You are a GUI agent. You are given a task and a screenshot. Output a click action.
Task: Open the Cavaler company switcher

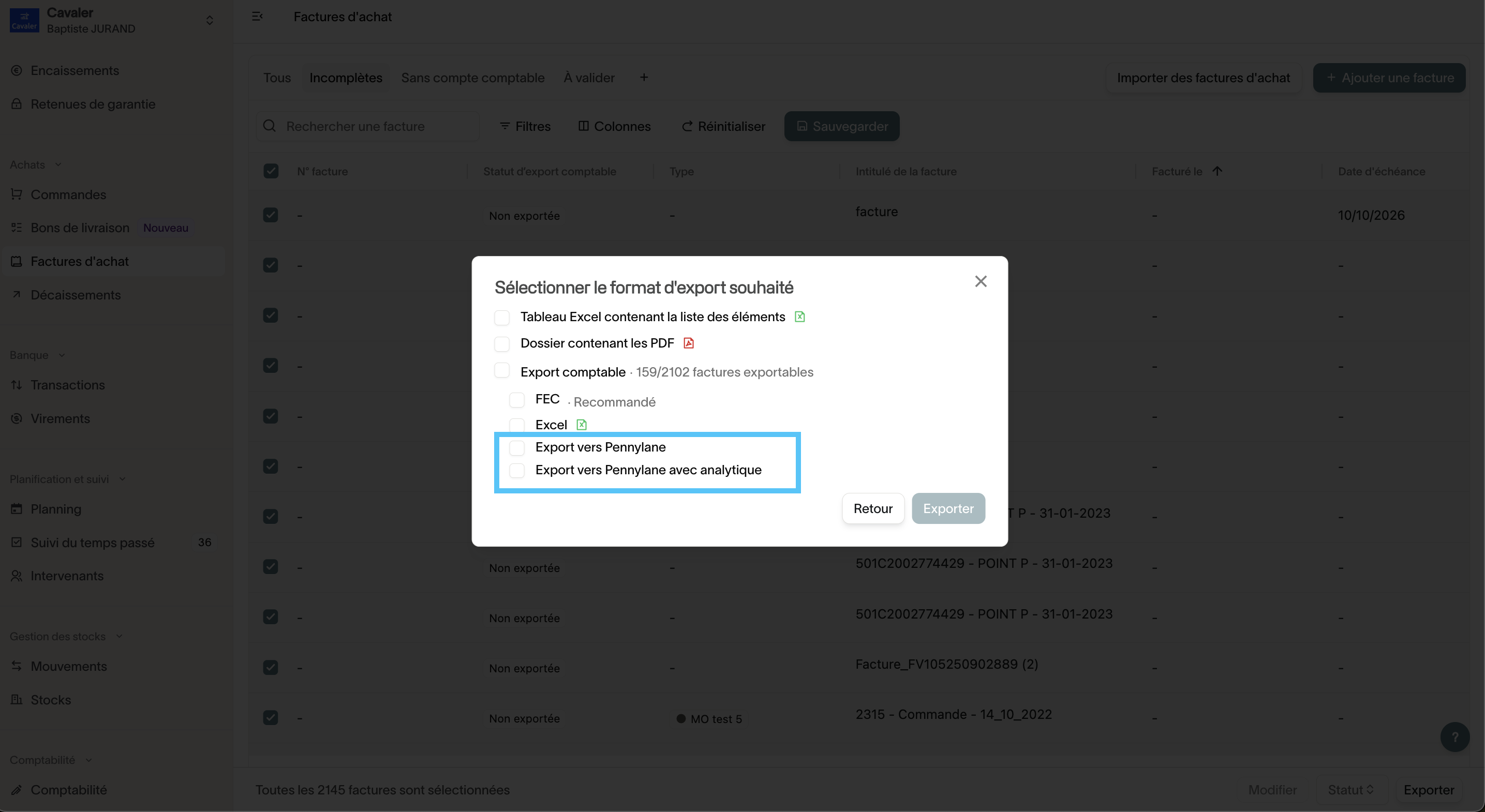[x=209, y=20]
